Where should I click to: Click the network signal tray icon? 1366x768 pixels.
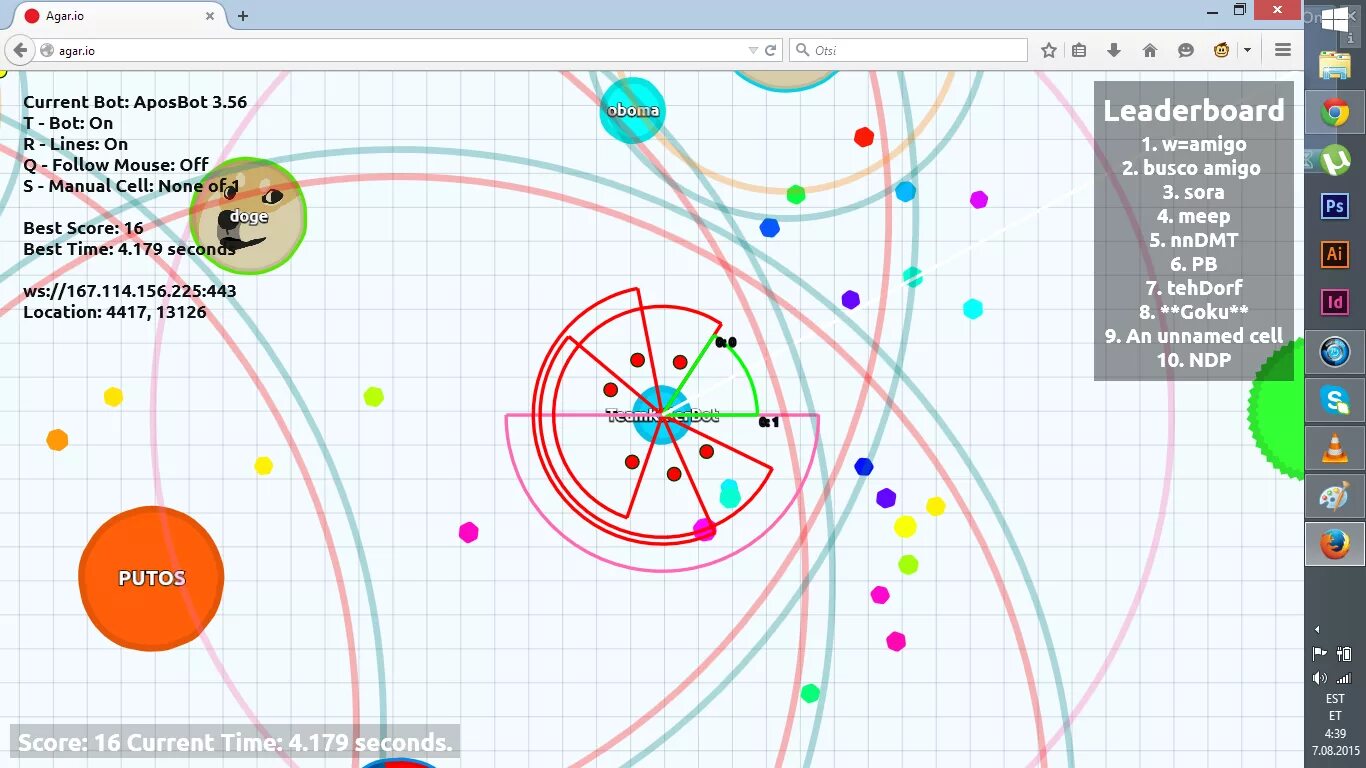pos(1343,678)
